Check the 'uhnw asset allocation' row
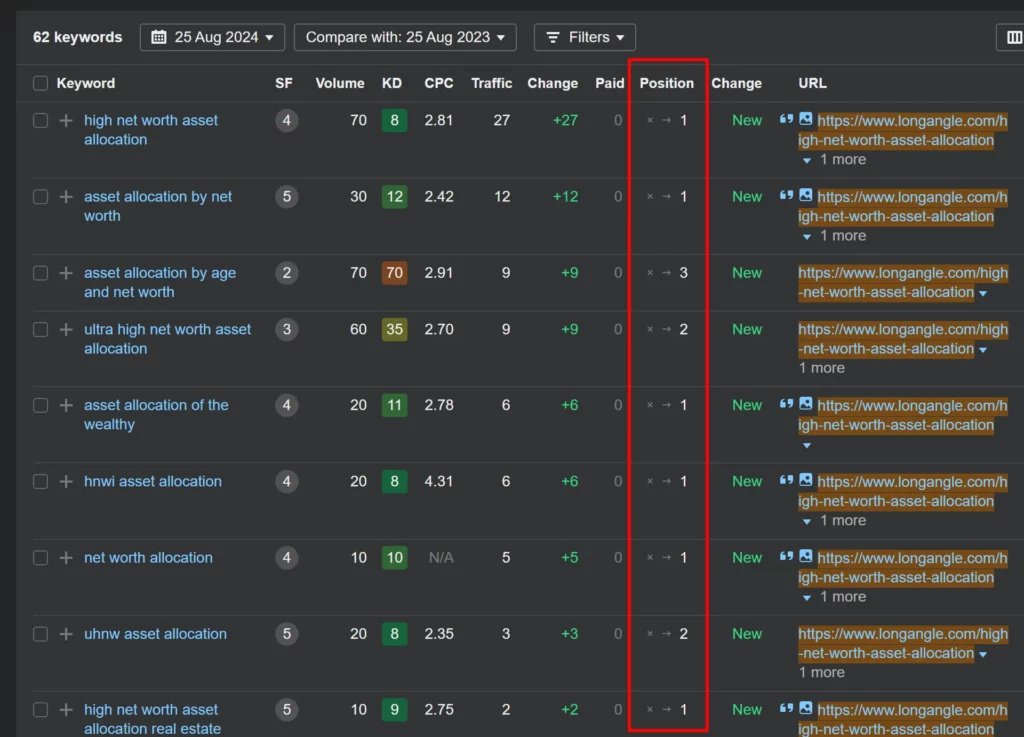 point(41,633)
